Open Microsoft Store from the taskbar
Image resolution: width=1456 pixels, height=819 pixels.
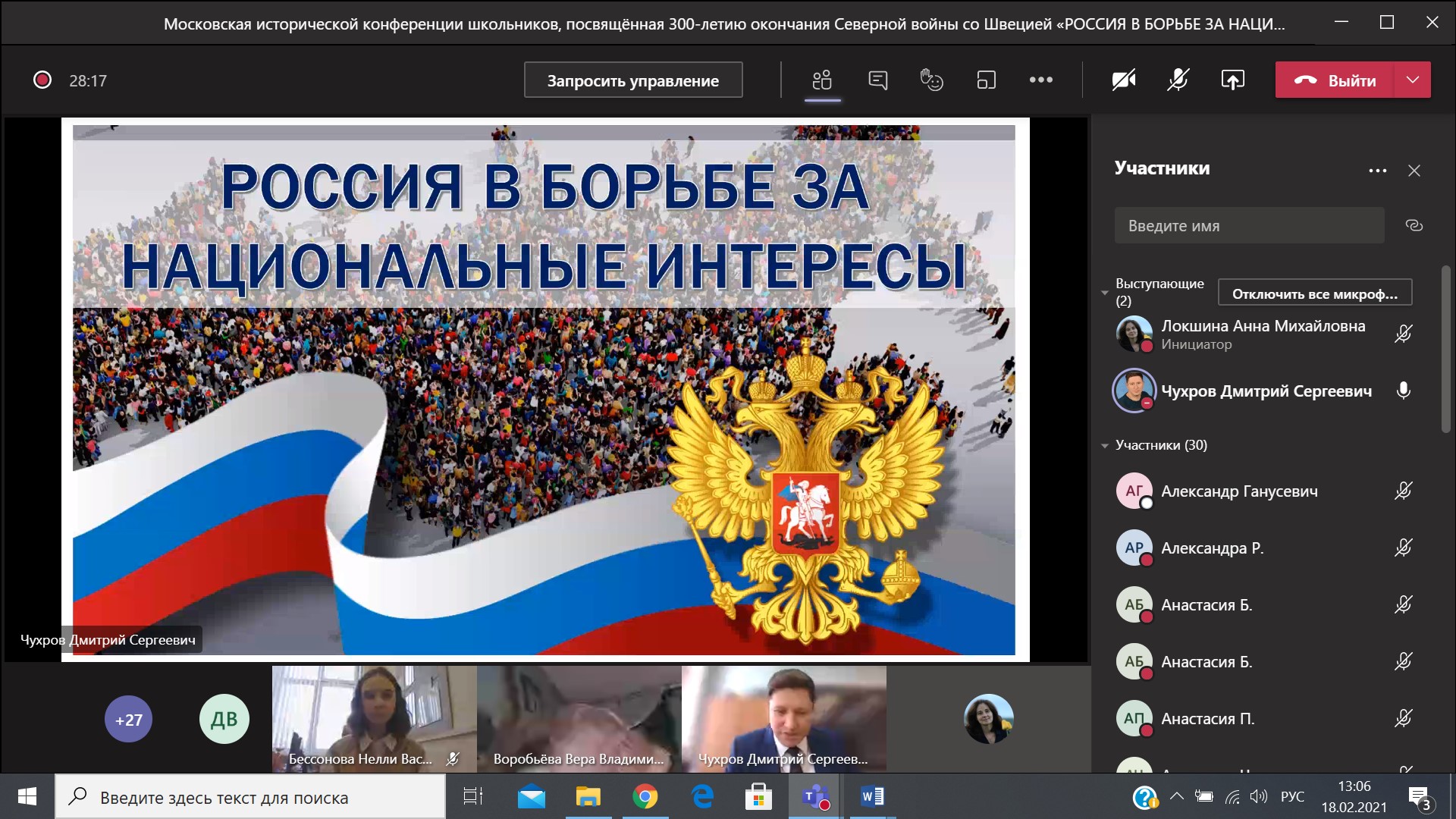[x=758, y=796]
